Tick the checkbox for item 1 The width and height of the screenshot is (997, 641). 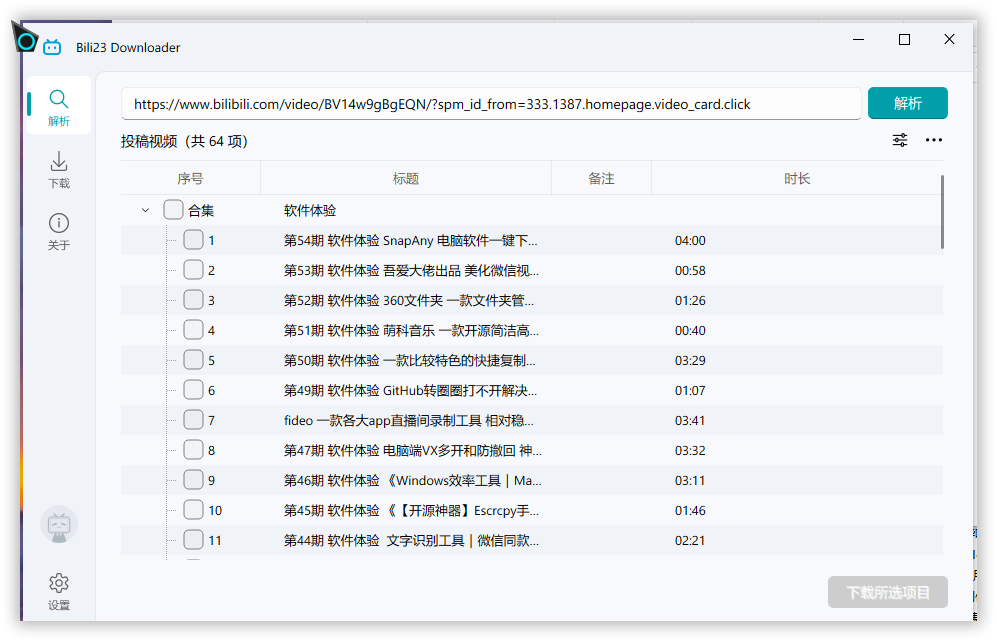[193, 240]
